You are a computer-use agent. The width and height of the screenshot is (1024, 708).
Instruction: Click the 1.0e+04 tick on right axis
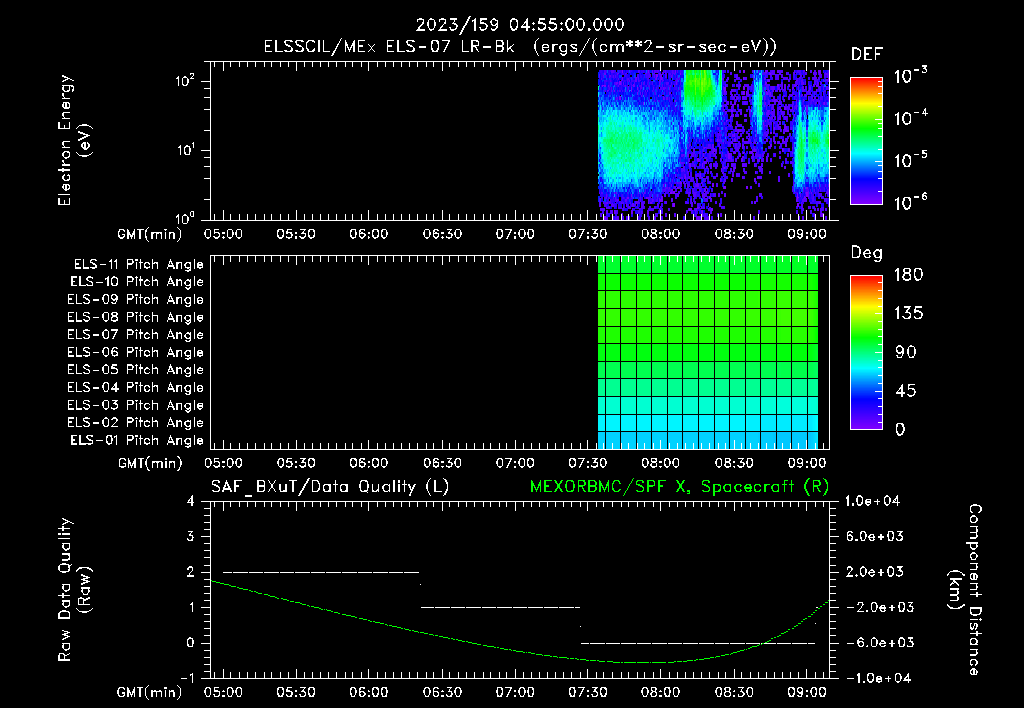coord(872,501)
